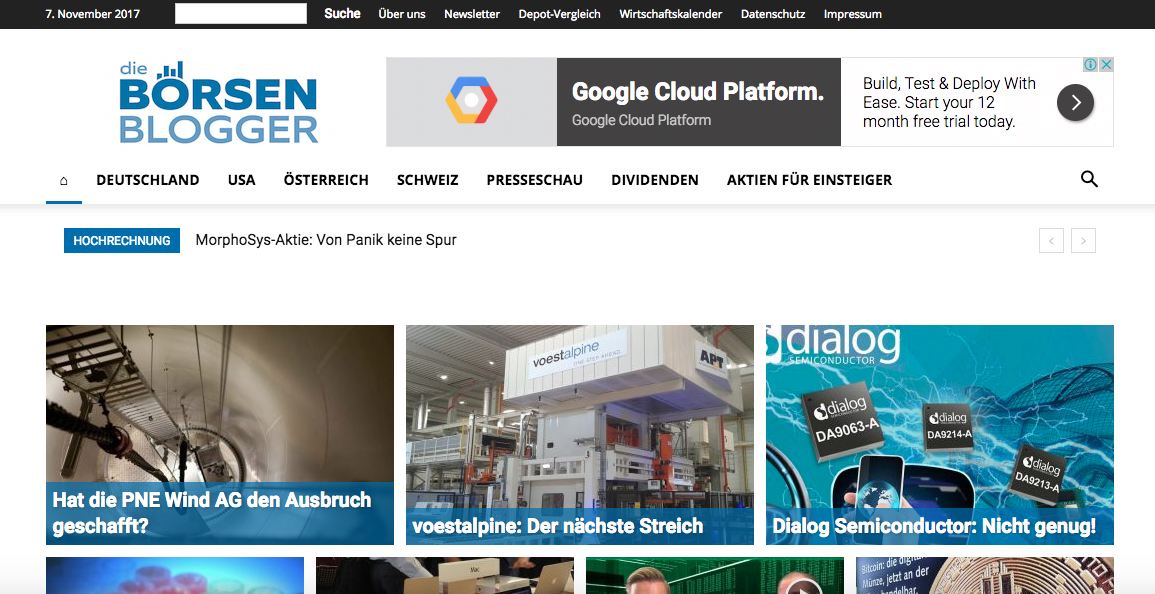Open the Presseschau menu section
The width and height of the screenshot is (1155, 594).
(535, 180)
